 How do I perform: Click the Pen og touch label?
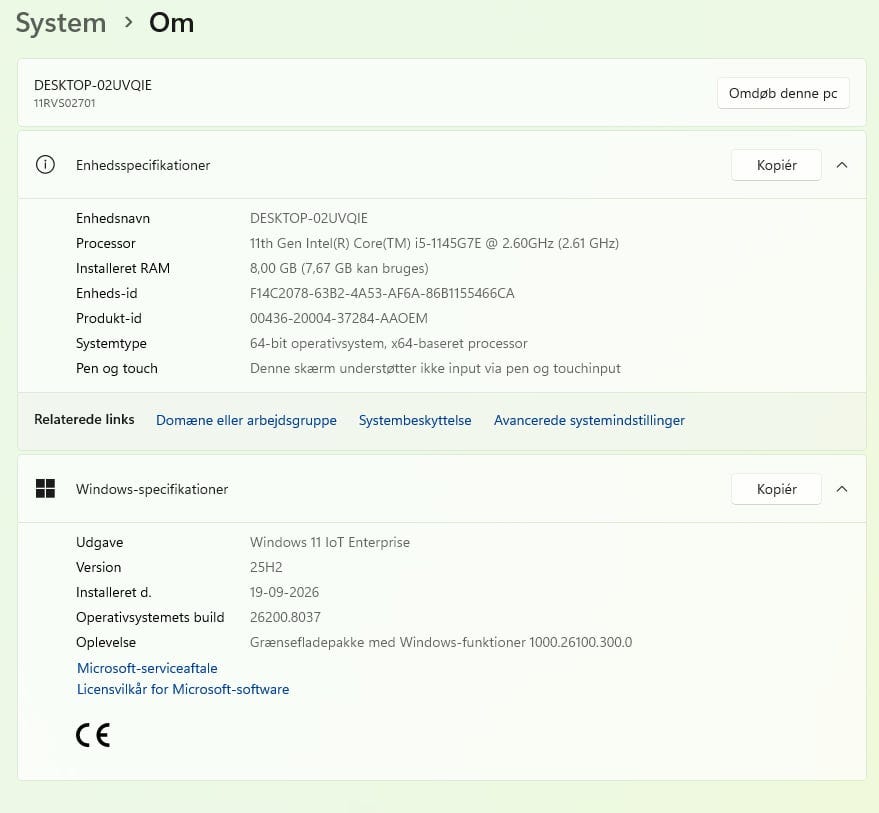coord(117,368)
